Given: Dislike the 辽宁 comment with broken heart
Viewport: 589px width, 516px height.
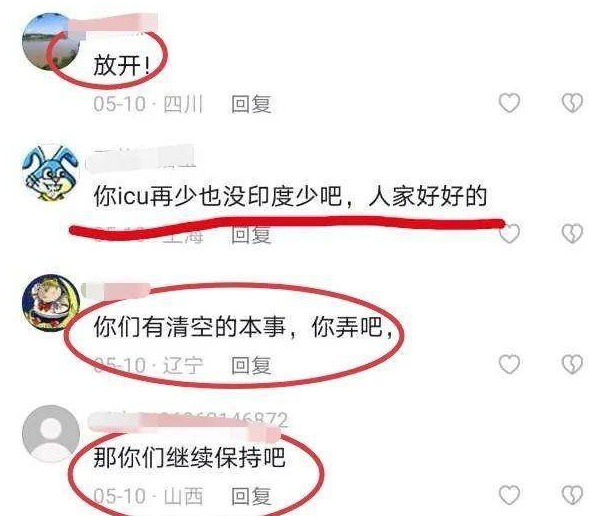Looking at the screenshot, I should tap(572, 364).
